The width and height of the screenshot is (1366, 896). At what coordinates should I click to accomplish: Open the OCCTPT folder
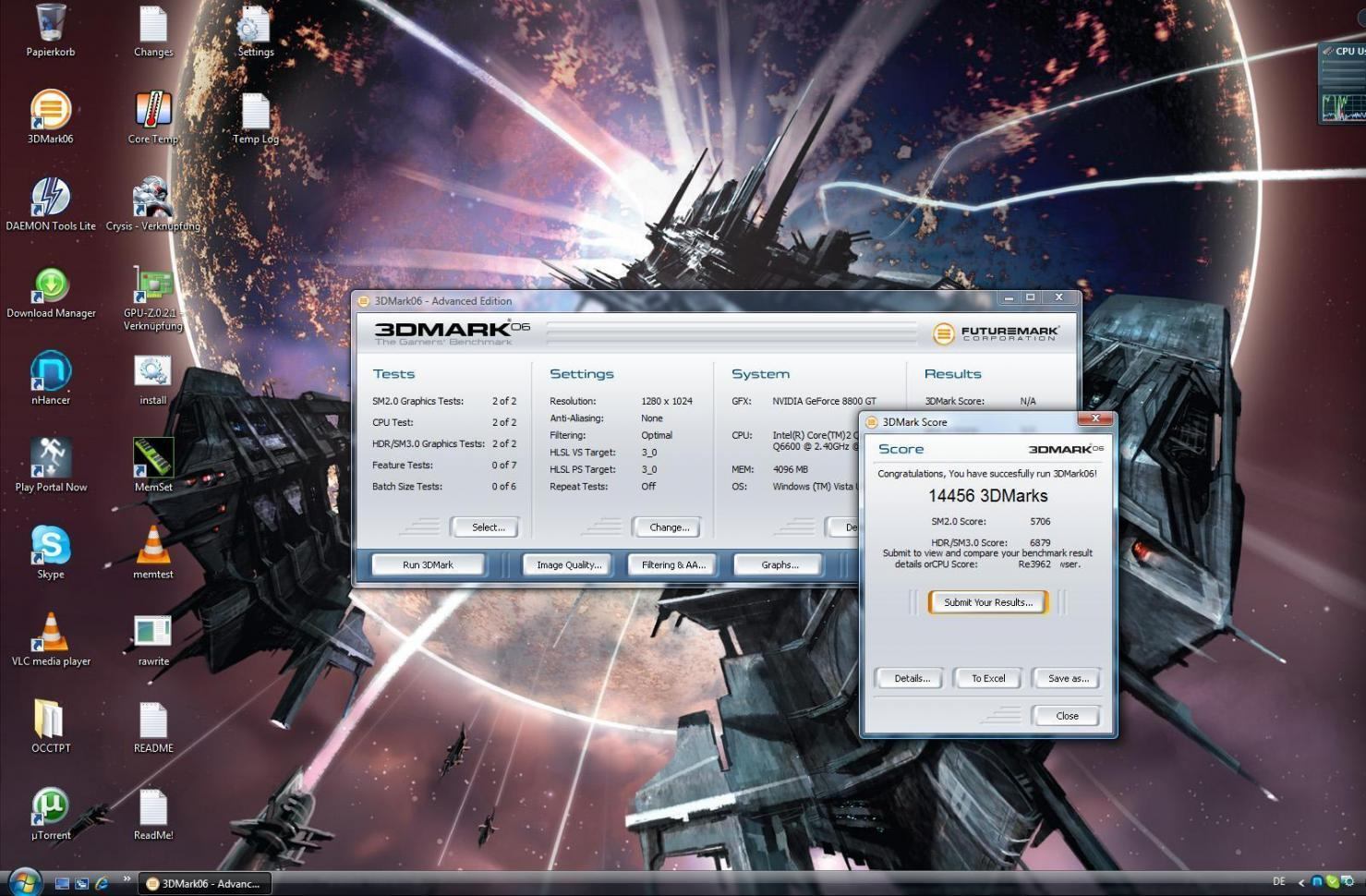click(51, 725)
